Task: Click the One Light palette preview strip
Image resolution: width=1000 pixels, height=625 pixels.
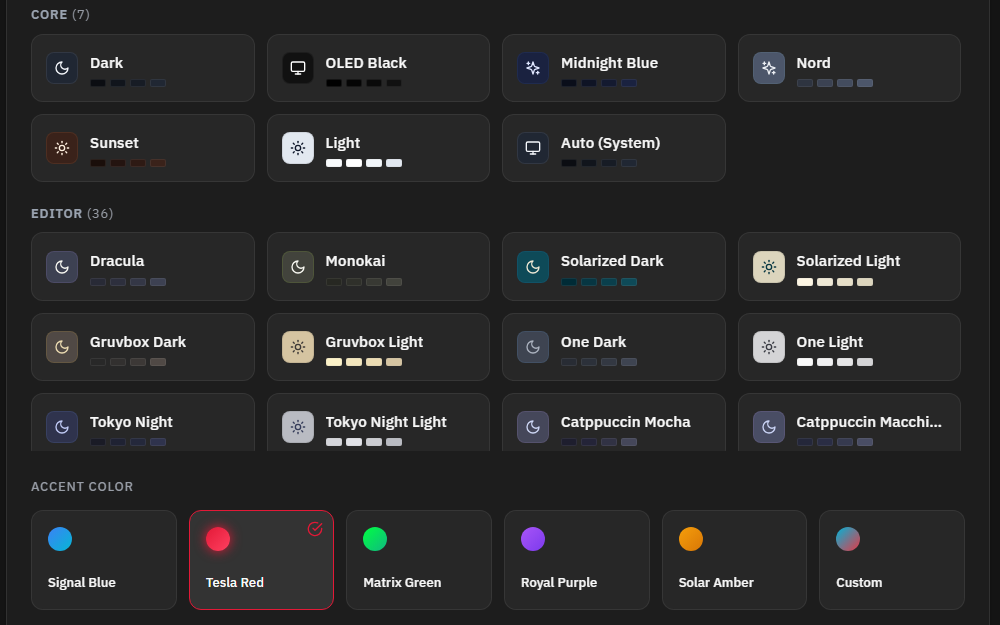Action: pyautogui.click(x=835, y=362)
